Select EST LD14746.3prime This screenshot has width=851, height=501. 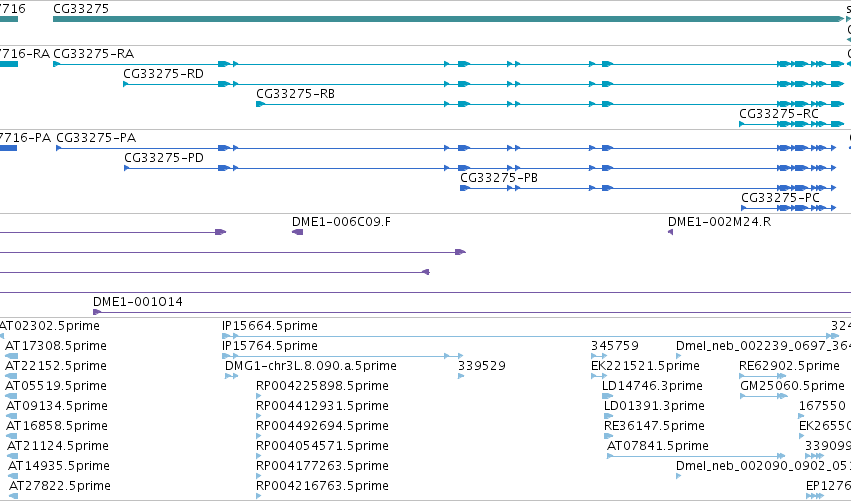coord(652,386)
